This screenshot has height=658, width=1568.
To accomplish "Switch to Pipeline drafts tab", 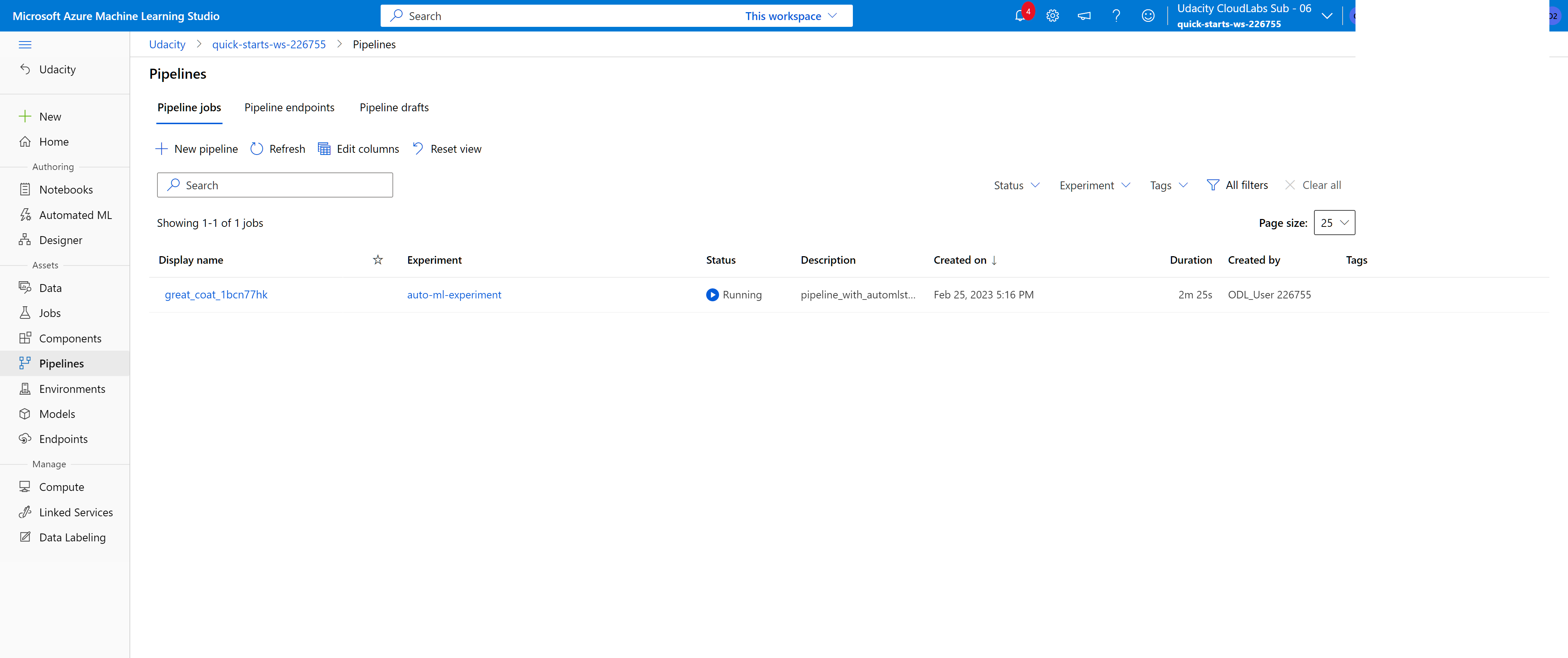I will pos(394,108).
